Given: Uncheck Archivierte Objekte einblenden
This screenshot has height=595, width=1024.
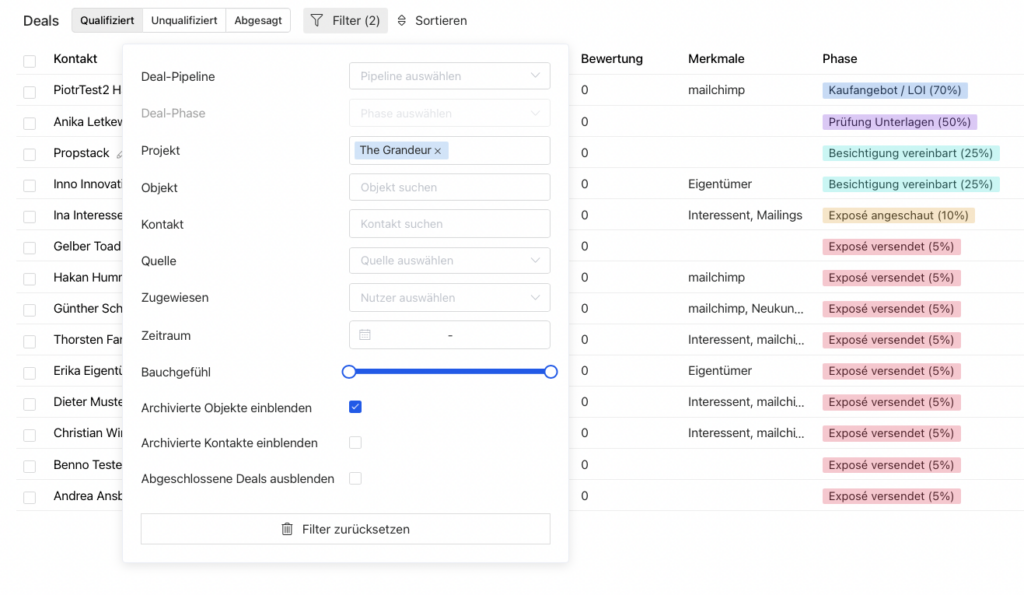Looking at the screenshot, I should pos(355,408).
